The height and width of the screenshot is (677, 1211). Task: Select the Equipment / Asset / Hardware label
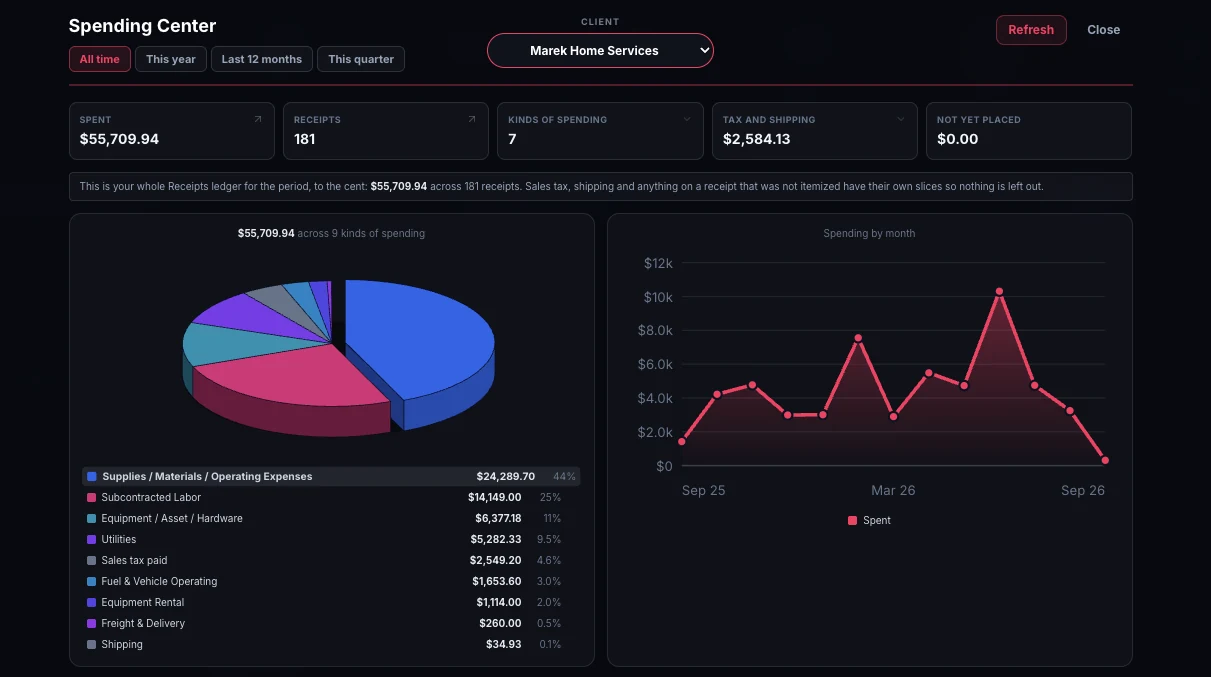(172, 519)
